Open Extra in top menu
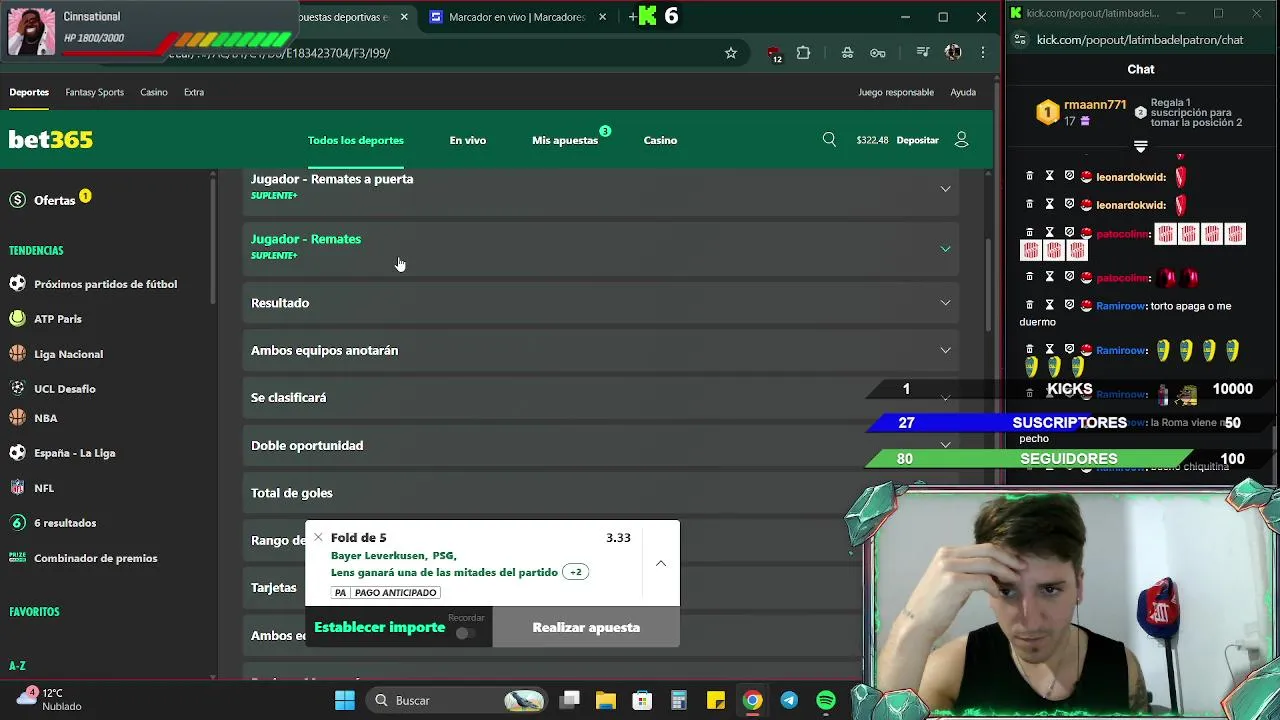This screenshot has width=1280, height=720. pos(194,92)
